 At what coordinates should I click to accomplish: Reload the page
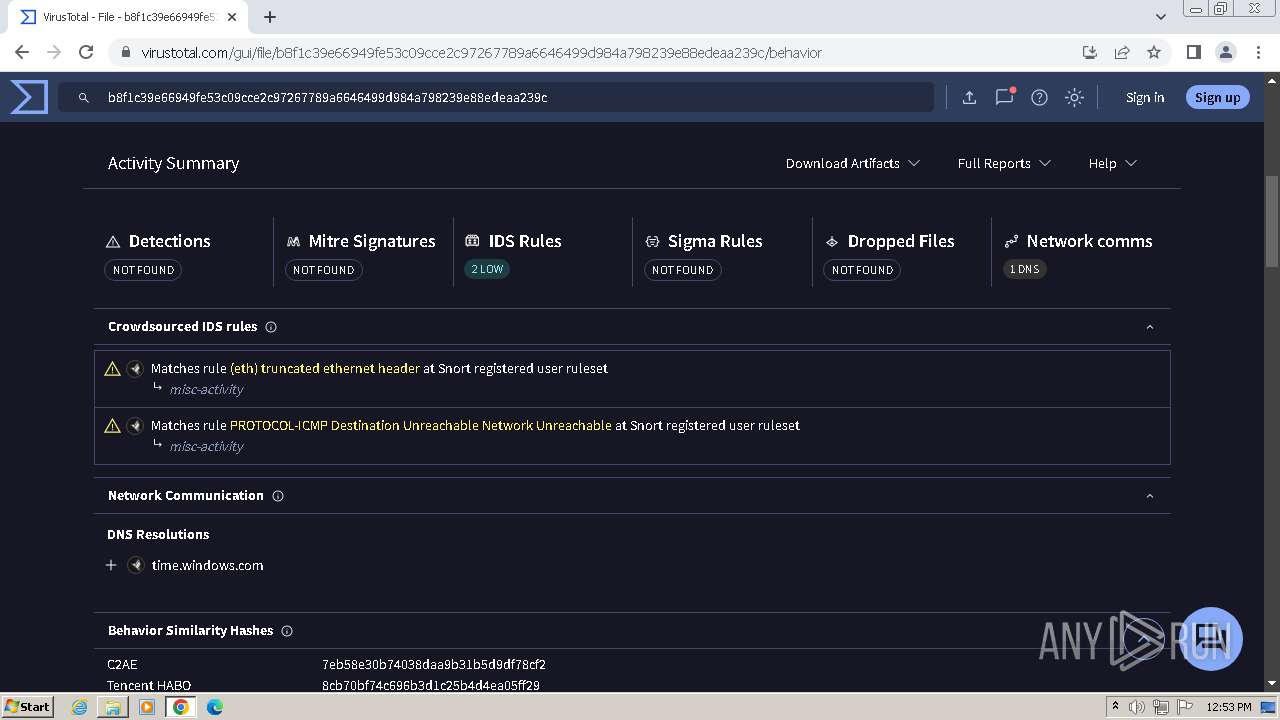coord(86,52)
